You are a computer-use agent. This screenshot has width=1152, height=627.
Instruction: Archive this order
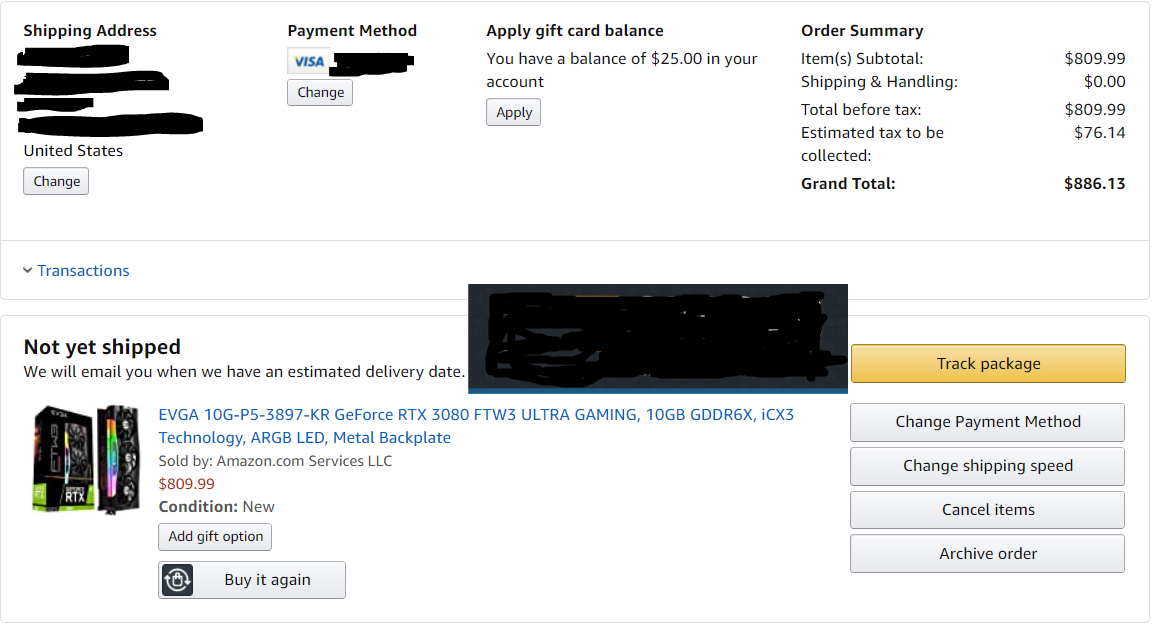click(987, 554)
